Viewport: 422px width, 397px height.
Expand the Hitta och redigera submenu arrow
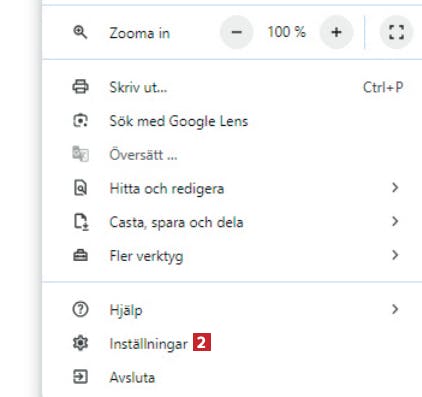coord(395,188)
